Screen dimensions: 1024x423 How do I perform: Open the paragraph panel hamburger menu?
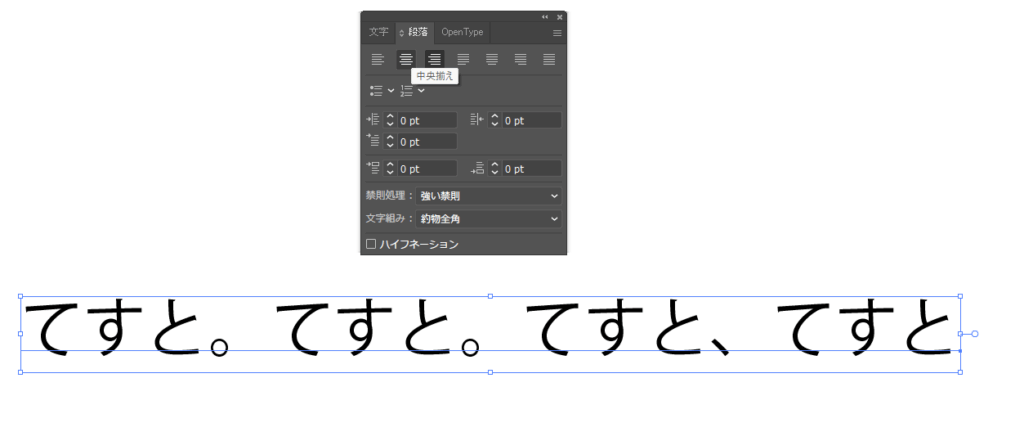tap(557, 33)
